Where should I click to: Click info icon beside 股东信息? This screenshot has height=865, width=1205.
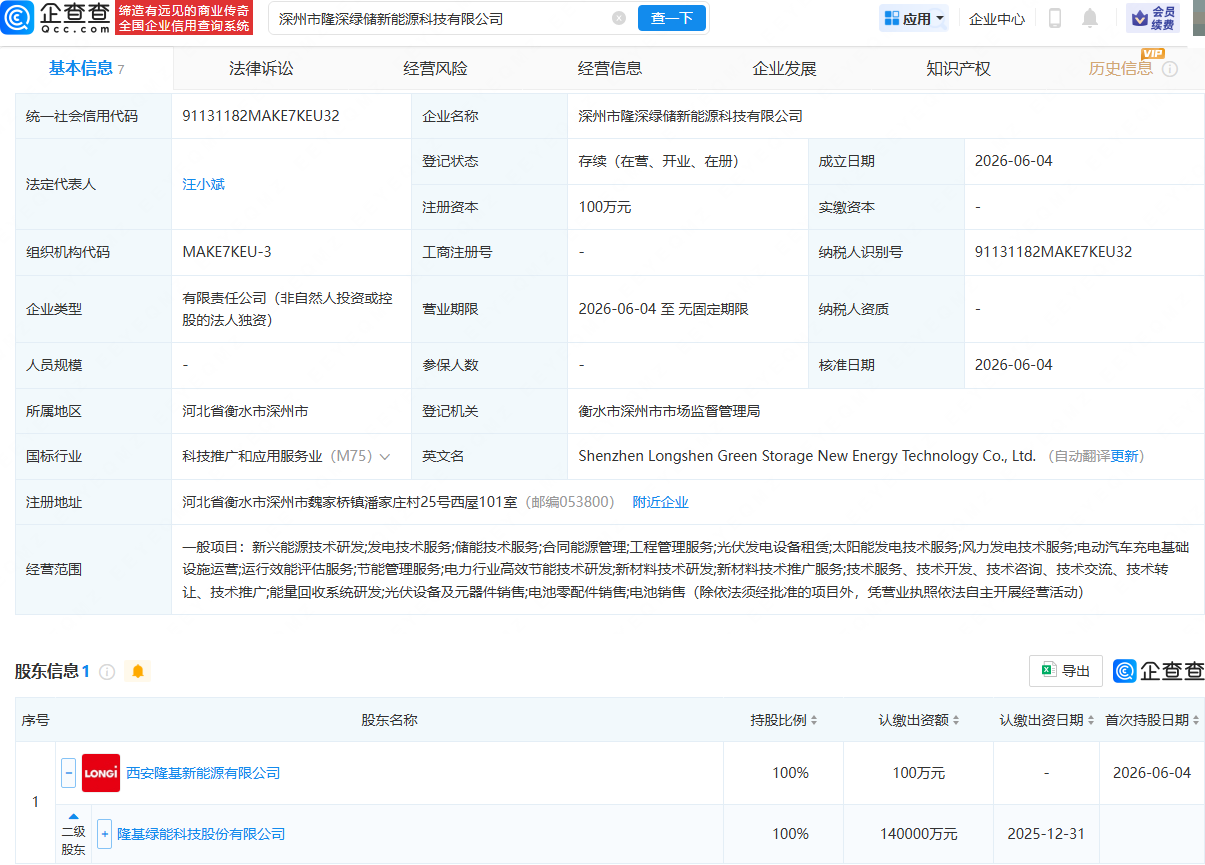(x=107, y=672)
